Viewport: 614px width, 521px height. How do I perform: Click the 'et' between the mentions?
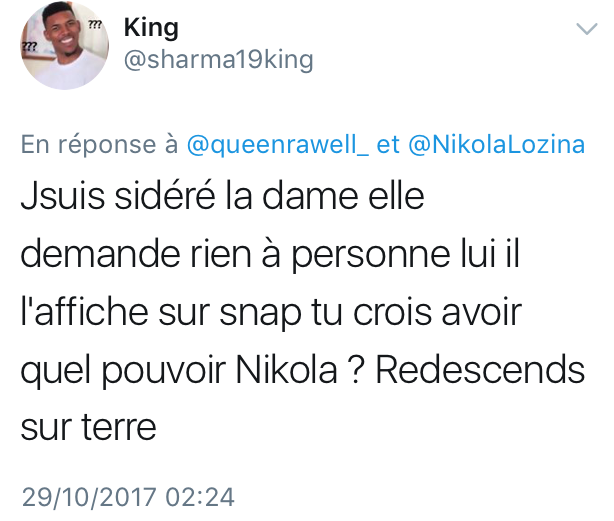click(x=388, y=144)
